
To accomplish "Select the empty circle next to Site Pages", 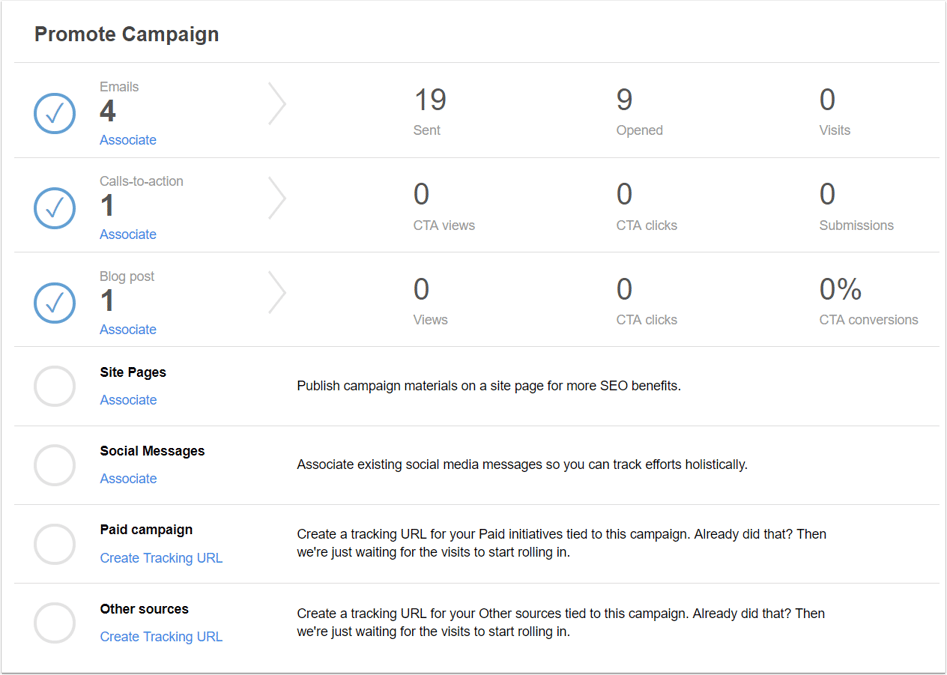I will point(54,386).
